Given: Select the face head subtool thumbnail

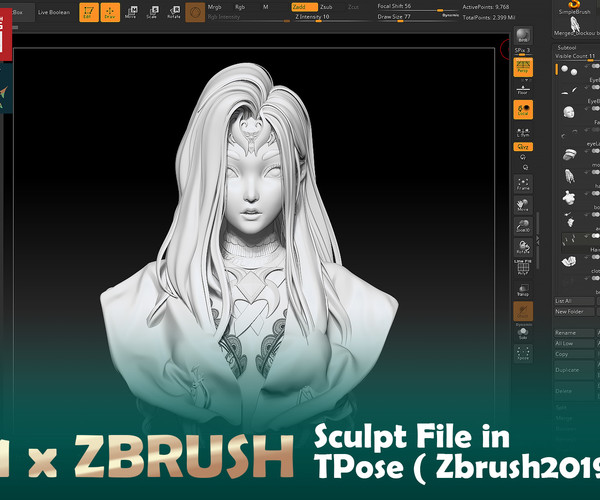Looking at the screenshot, I should point(569,112).
